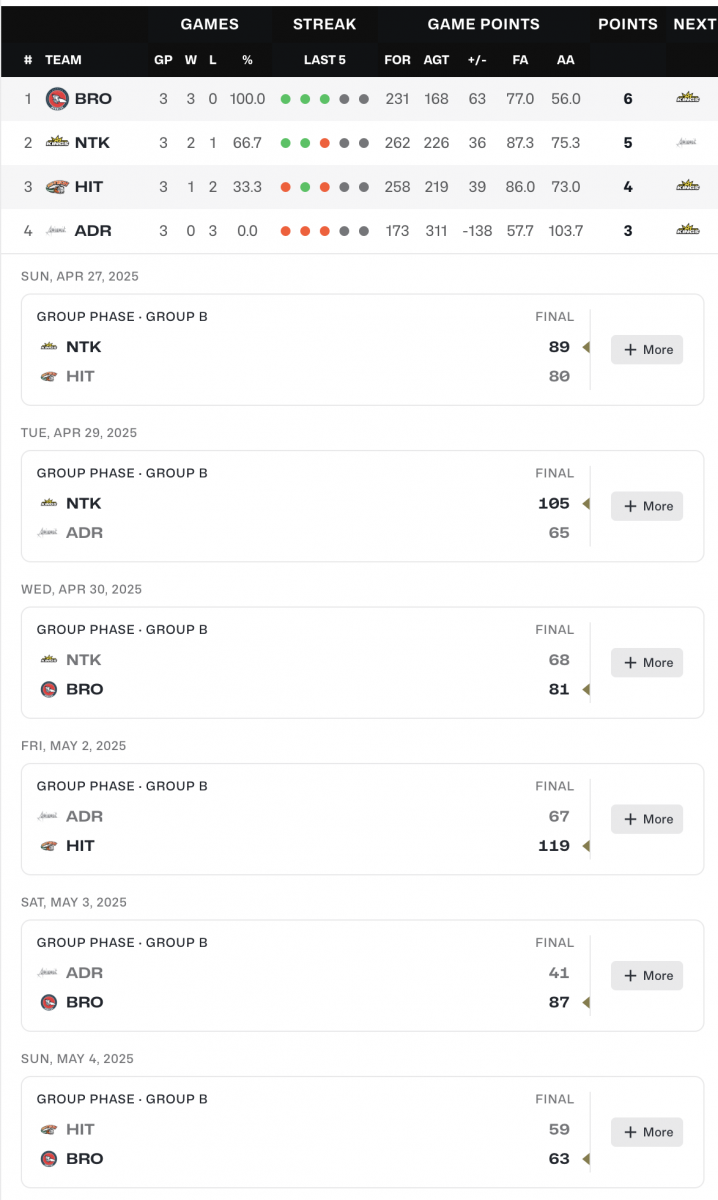Click the ADR logo in the May 2 game
This screenshot has height=1200, width=718.
click(x=49, y=816)
